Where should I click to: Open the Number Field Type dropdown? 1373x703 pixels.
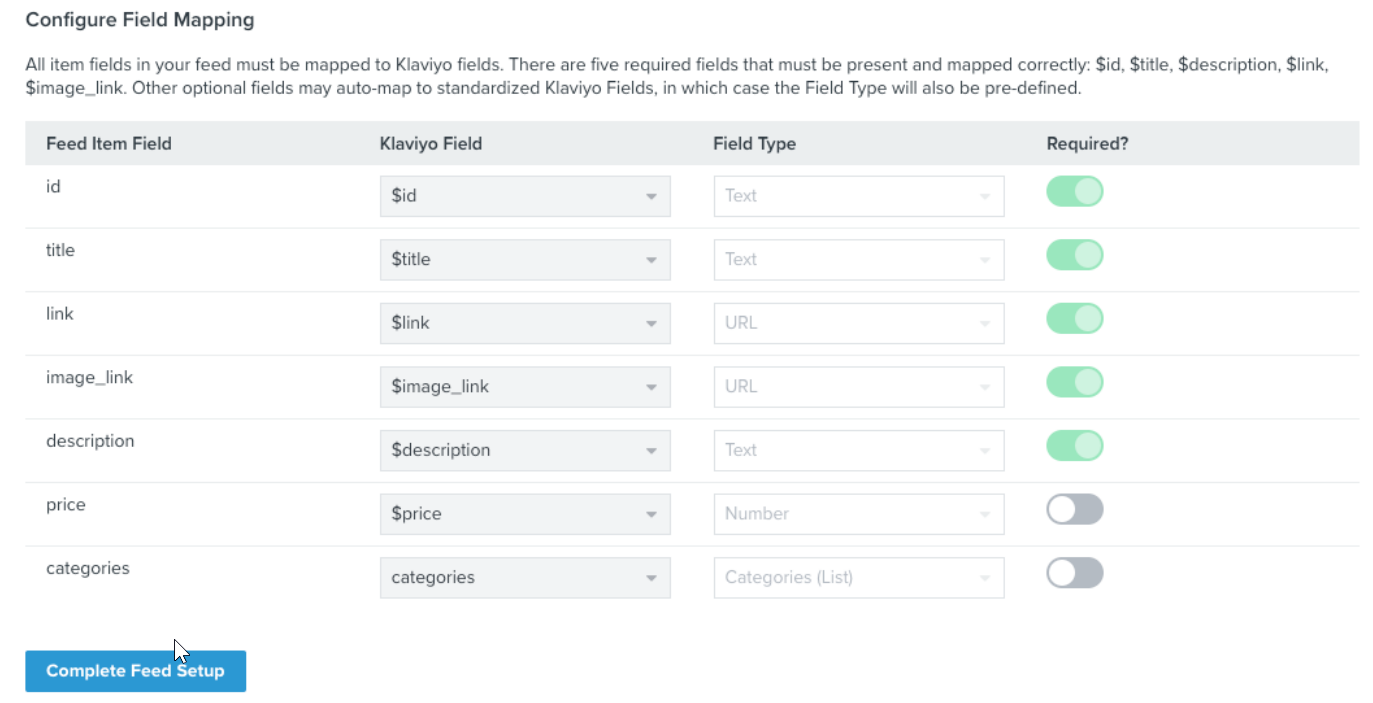click(858, 514)
